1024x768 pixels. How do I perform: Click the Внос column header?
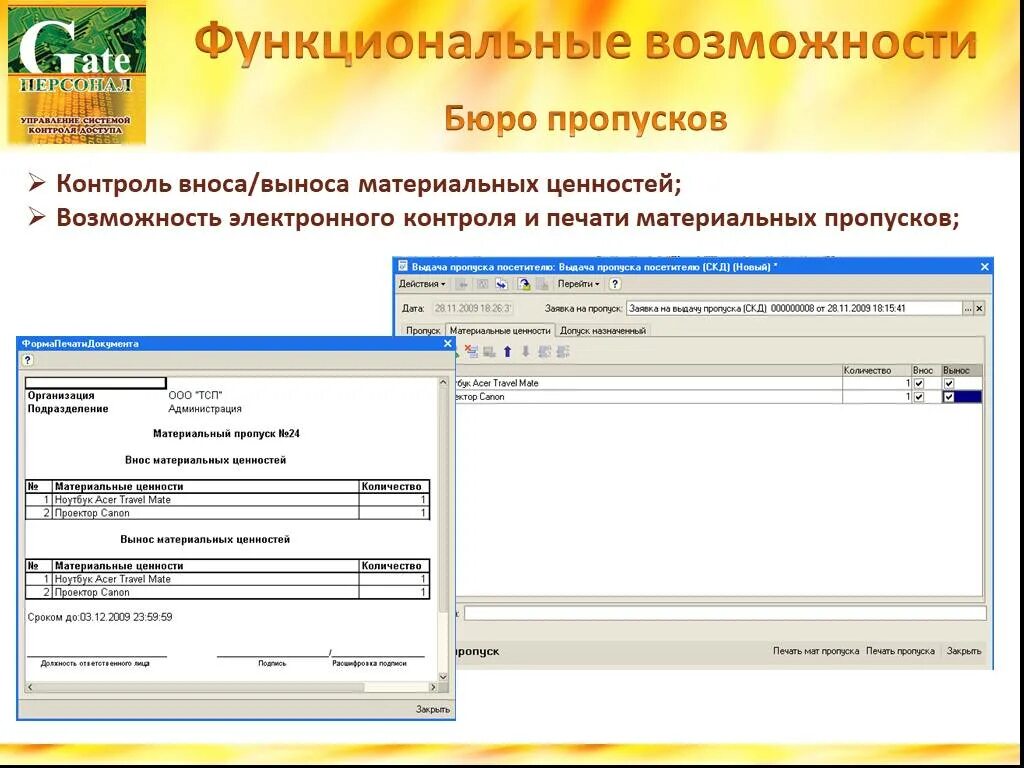pos(925,370)
